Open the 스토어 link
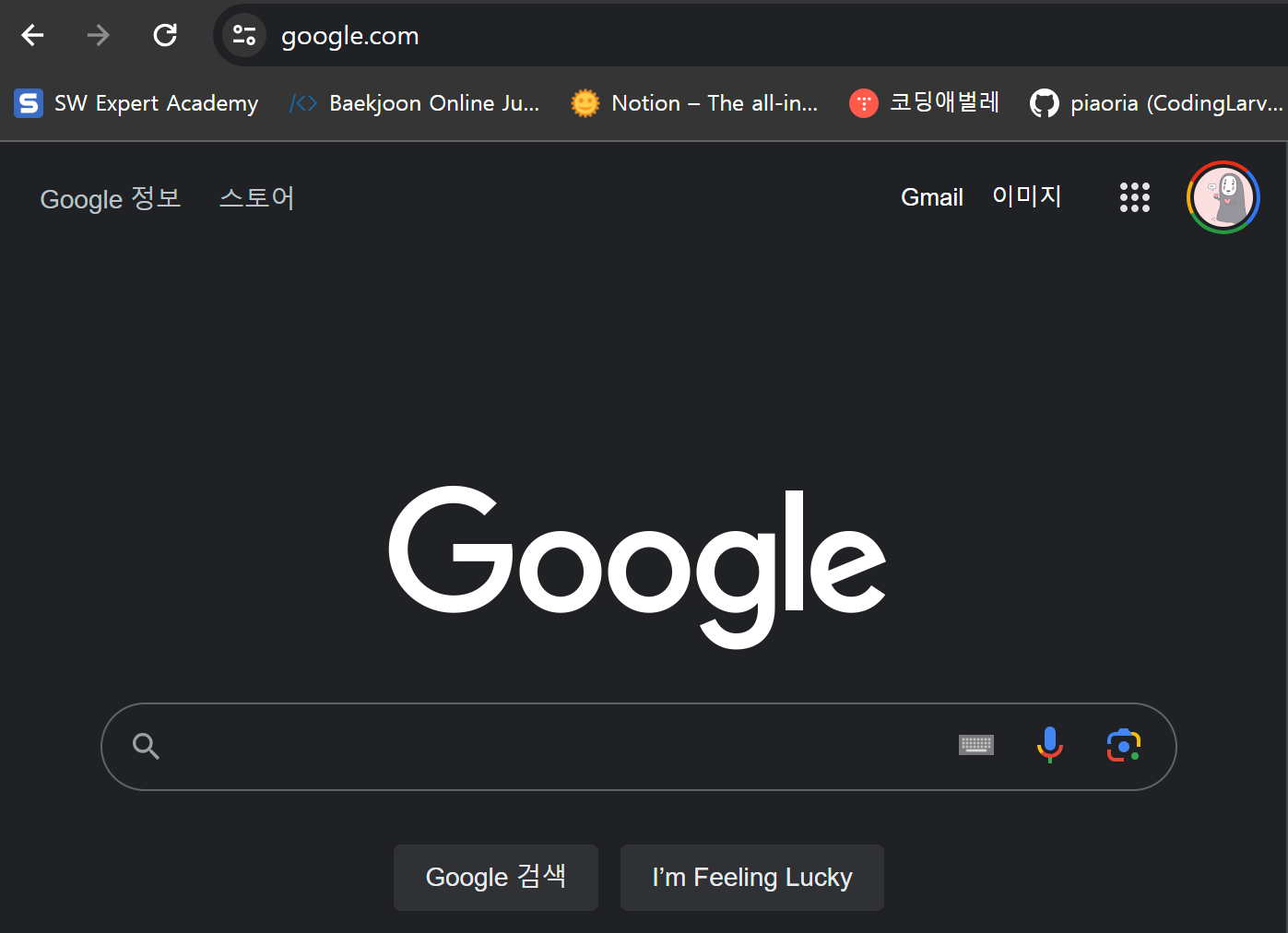1288x933 pixels. coord(256,198)
